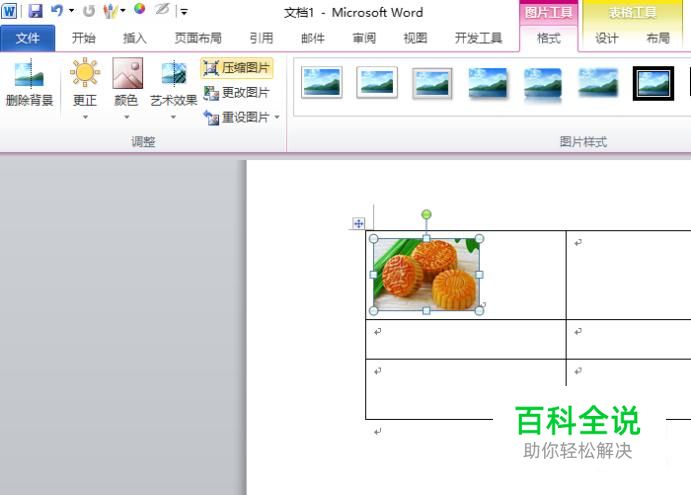Click the 压缩图片 compress pictures button
This screenshot has height=495, width=691.
(237, 68)
